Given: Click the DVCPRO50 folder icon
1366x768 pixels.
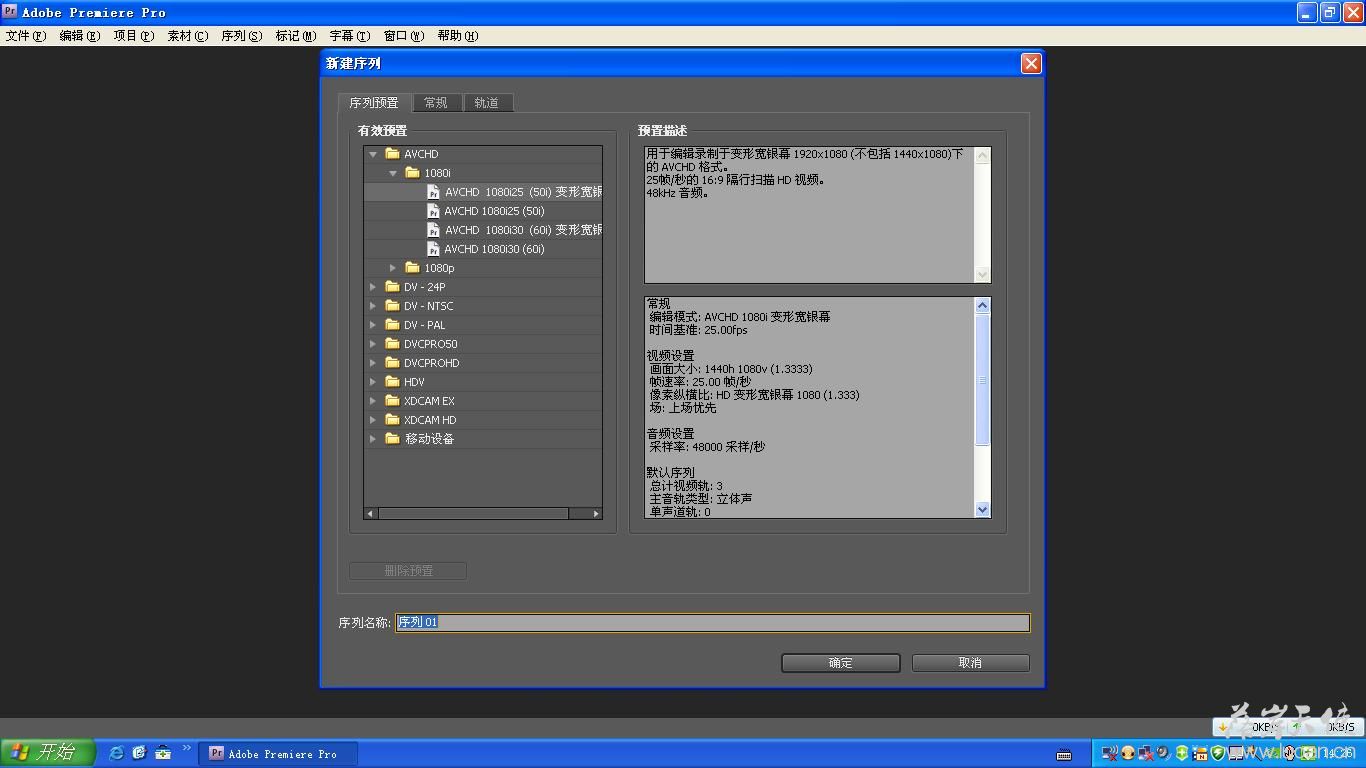Looking at the screenshot, I should click(x=392, y=344).
